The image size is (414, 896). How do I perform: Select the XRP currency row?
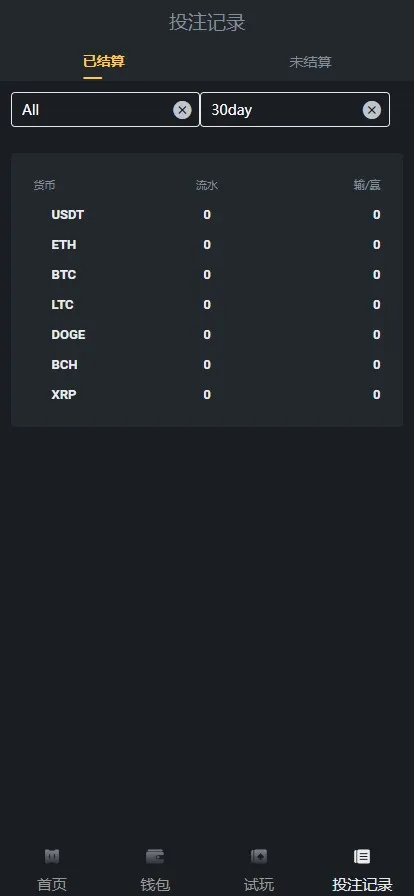pyautogui.click(x=207, y=395)
